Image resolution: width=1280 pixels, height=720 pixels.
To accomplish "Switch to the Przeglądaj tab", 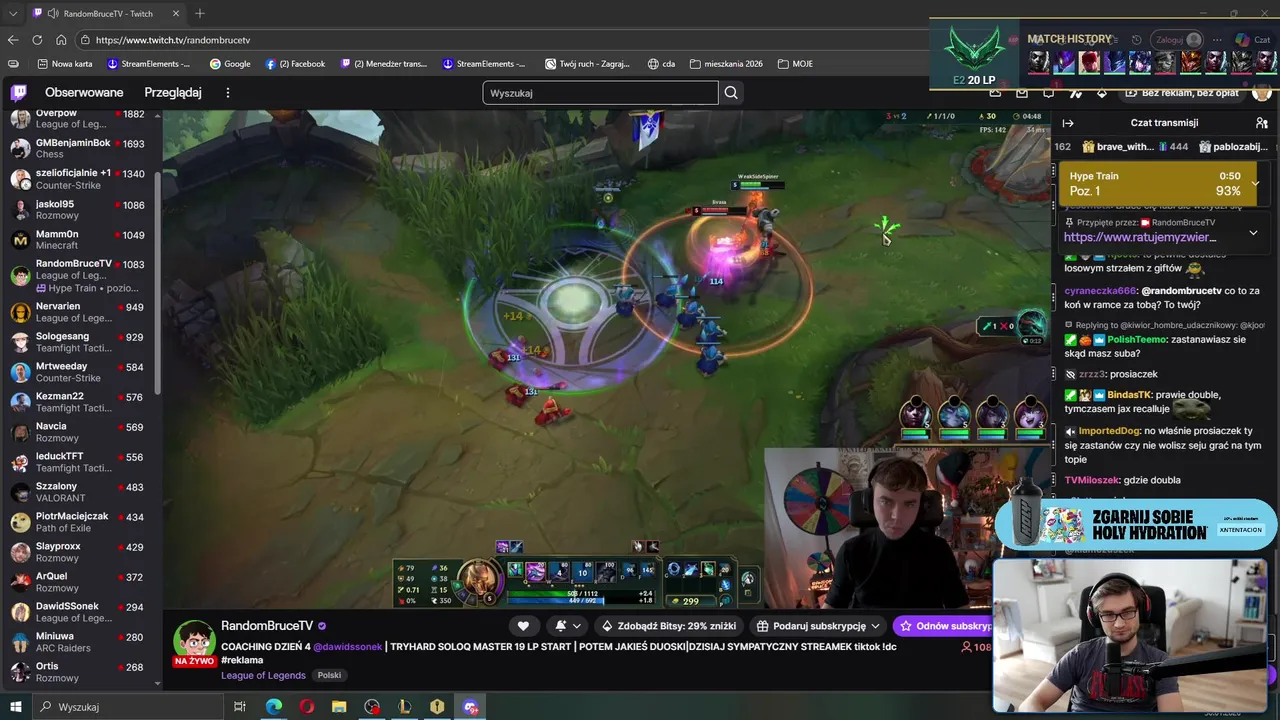I will click(x=173, y=93).
